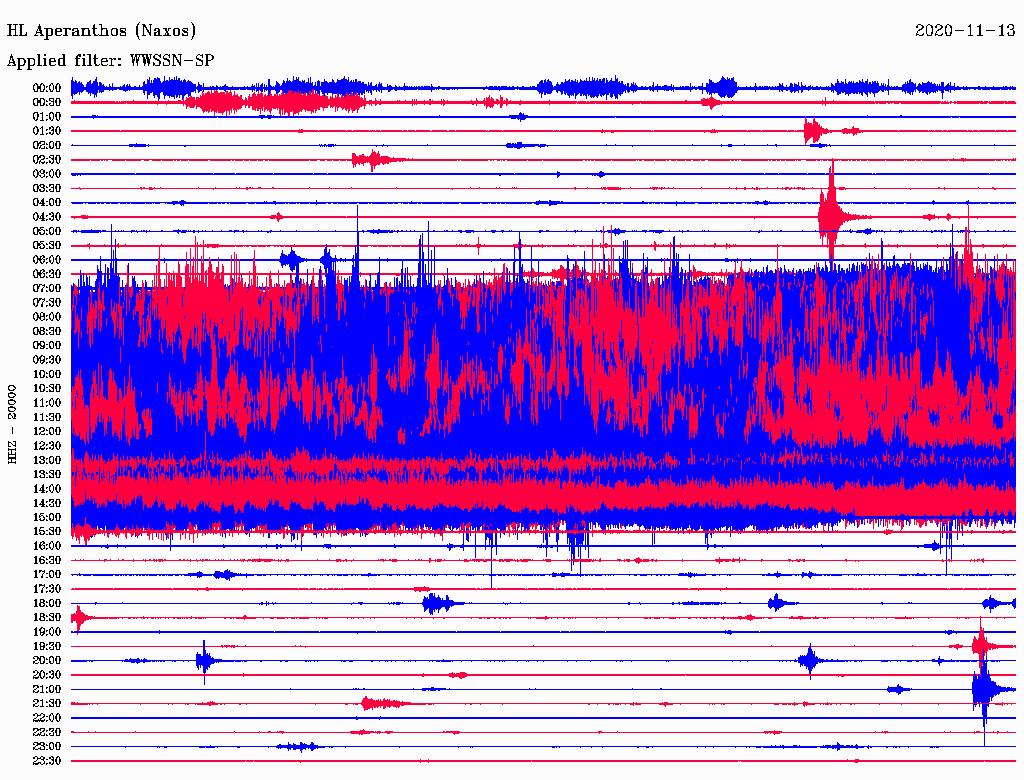This screenshot has width=1024, height=780.
Task: Click the 17:30 time label
Action: (47, 589)
